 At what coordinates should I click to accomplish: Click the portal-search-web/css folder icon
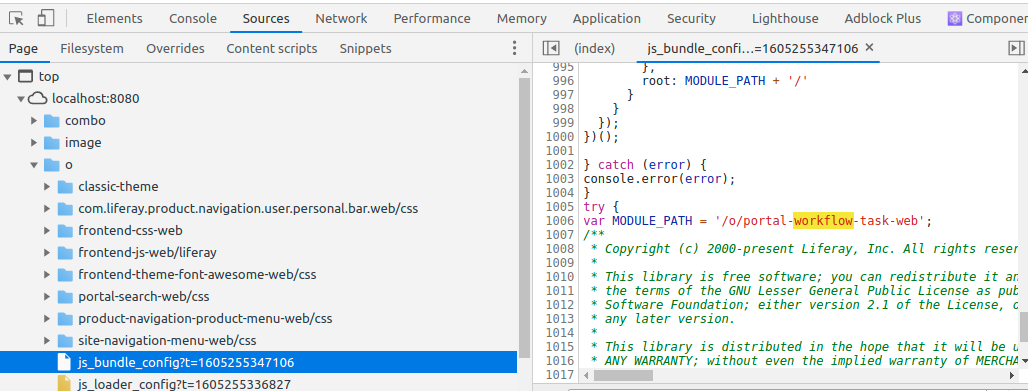pyautogui.click(x=65, y=297)
